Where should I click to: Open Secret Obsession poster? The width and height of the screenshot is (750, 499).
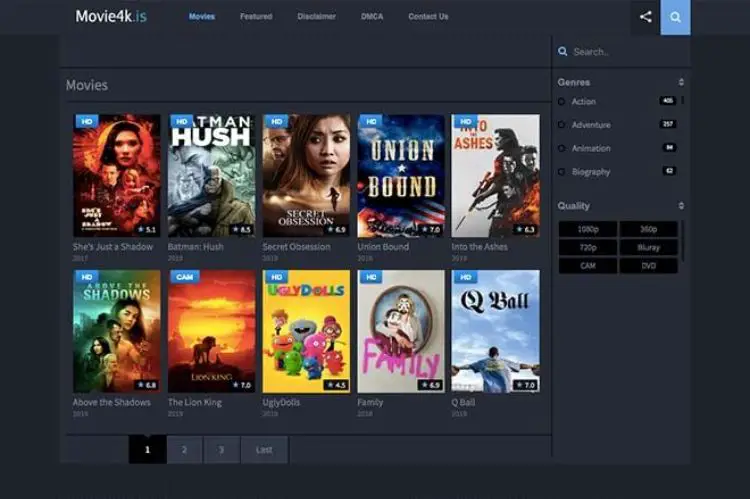click(x=306, y=176)
